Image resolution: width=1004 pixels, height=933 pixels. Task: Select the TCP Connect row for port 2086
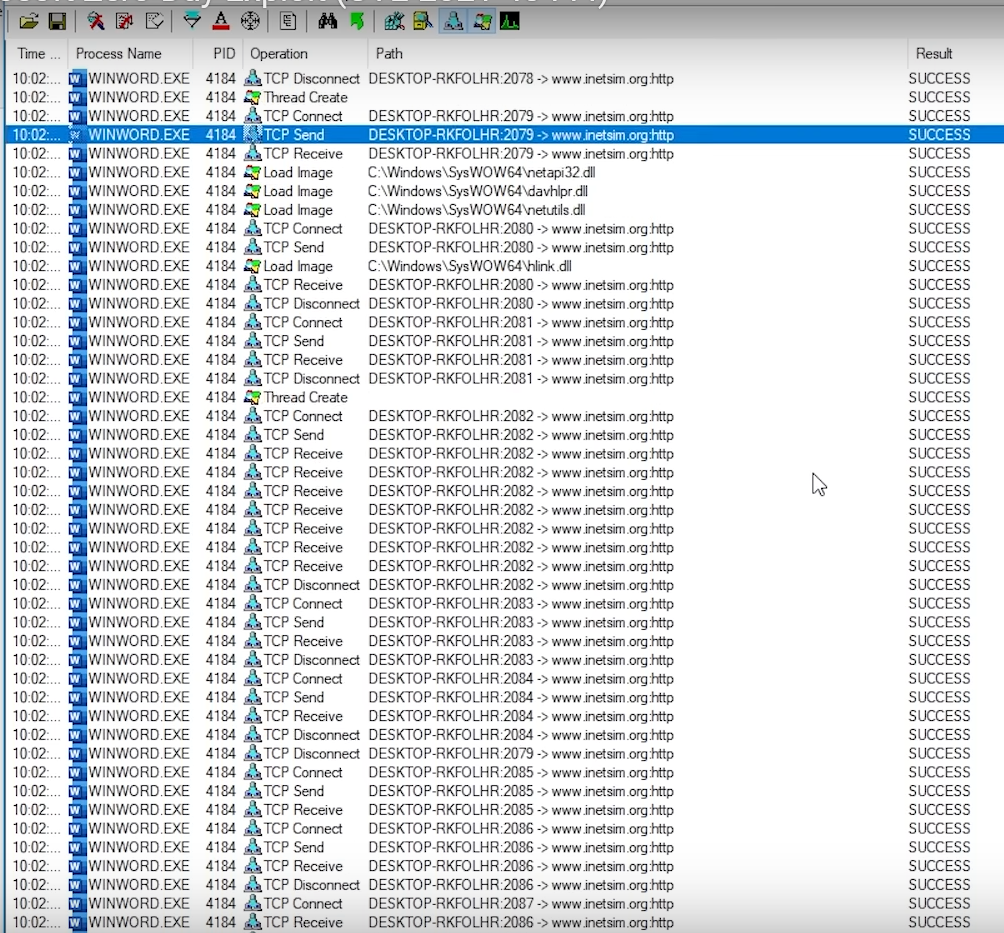pos(505,828)
